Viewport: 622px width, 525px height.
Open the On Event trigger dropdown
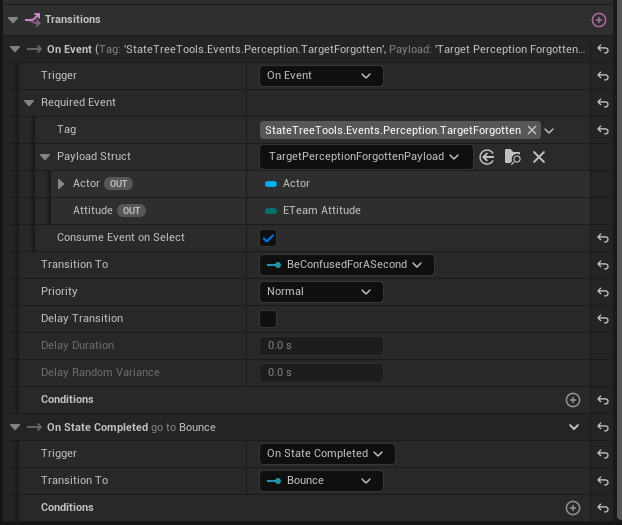[321, 76]
